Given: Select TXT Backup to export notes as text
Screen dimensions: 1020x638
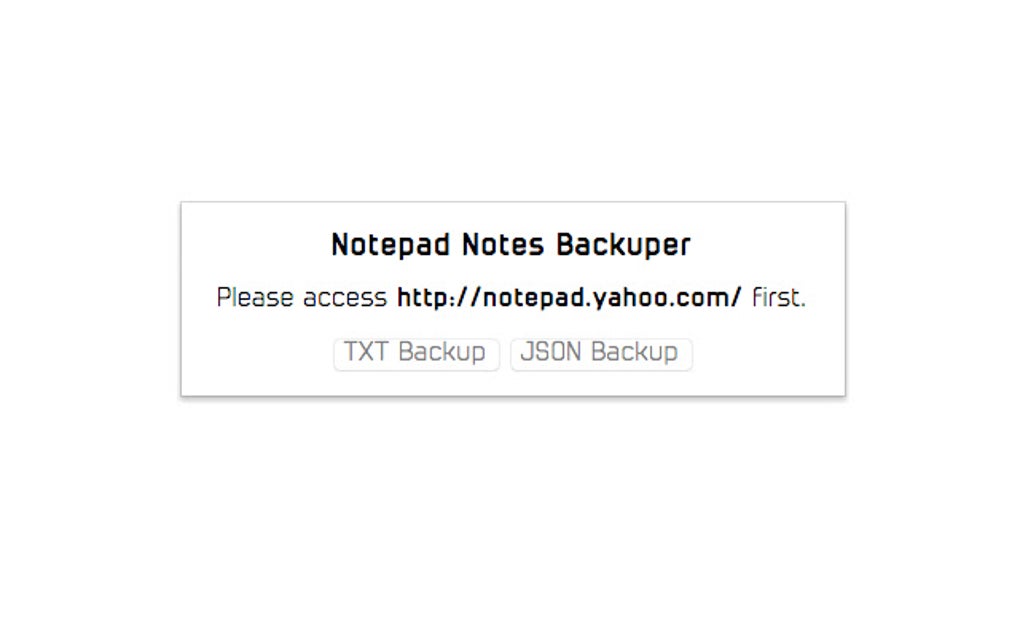Looking at the screenshot, I should [x=416, y=353].
